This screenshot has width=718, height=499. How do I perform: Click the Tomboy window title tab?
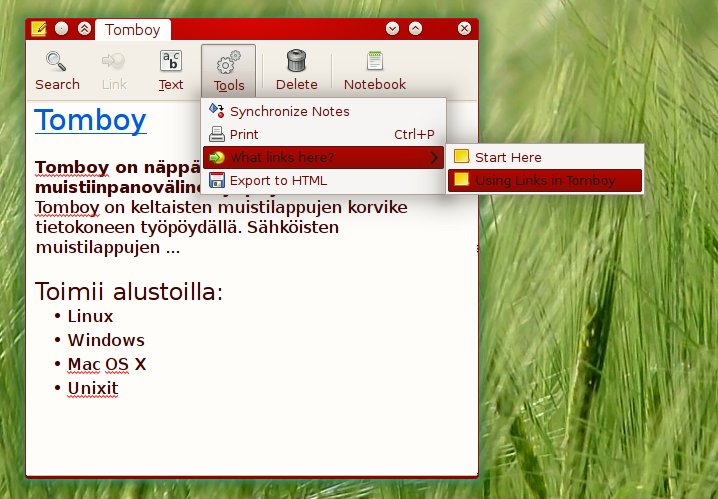pos(133,30)
